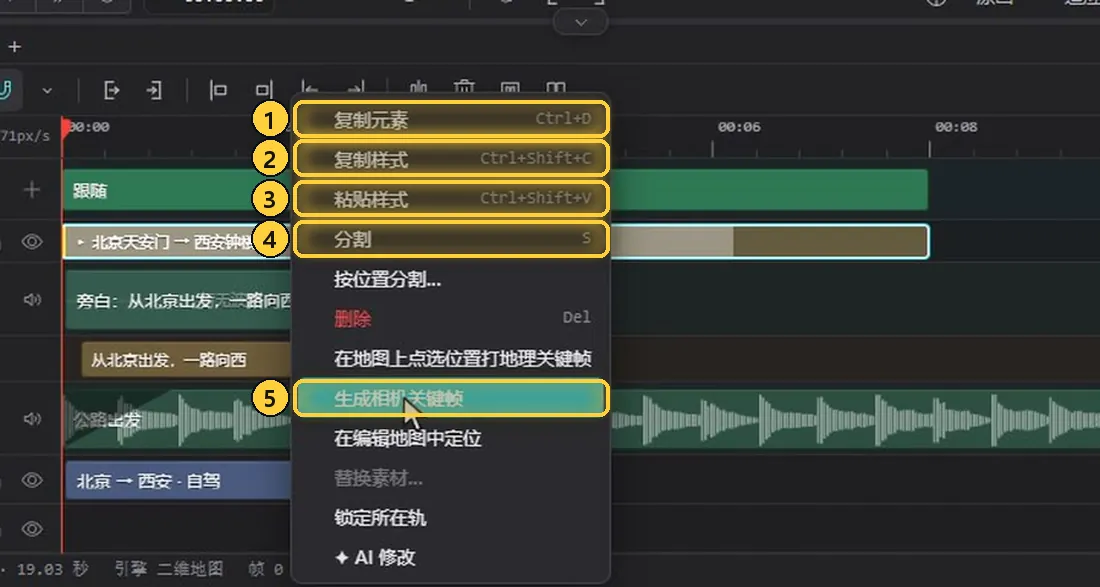Viewport: 1100px width, 587px height.
Task: Select the 分割 menu entry
Action: (x=451, y=240)
